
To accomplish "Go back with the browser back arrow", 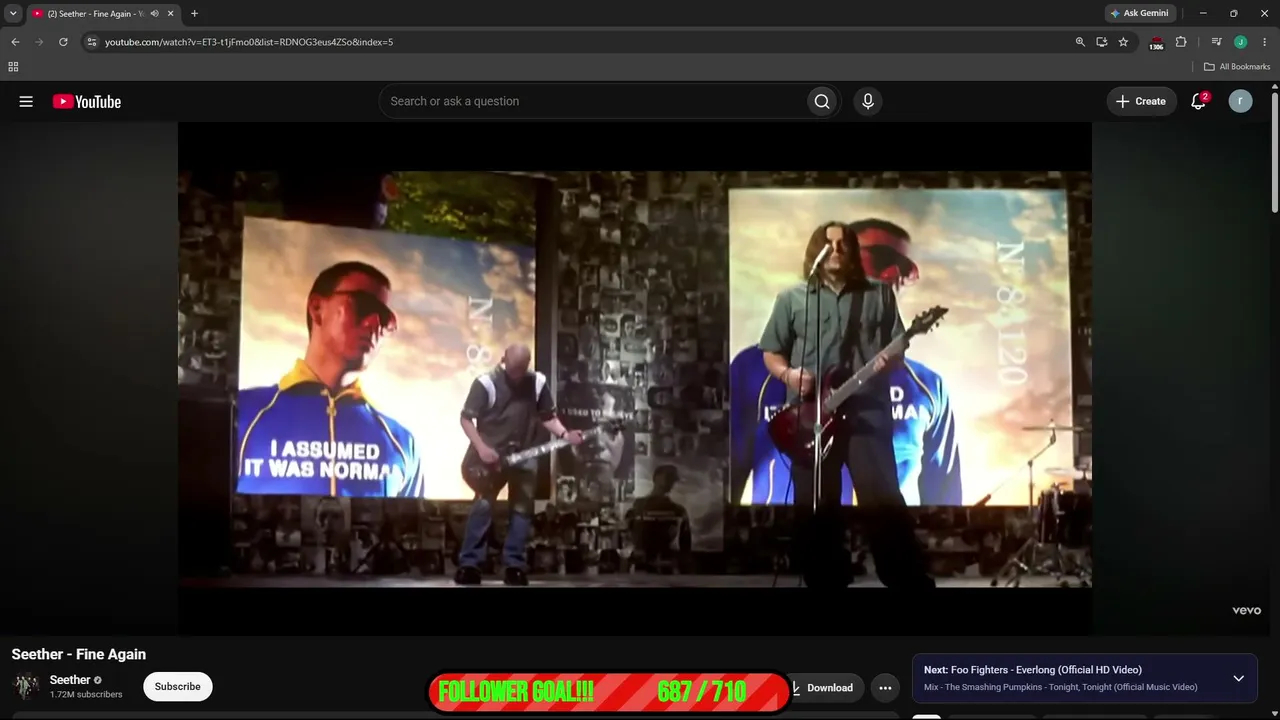I will 15,42.
